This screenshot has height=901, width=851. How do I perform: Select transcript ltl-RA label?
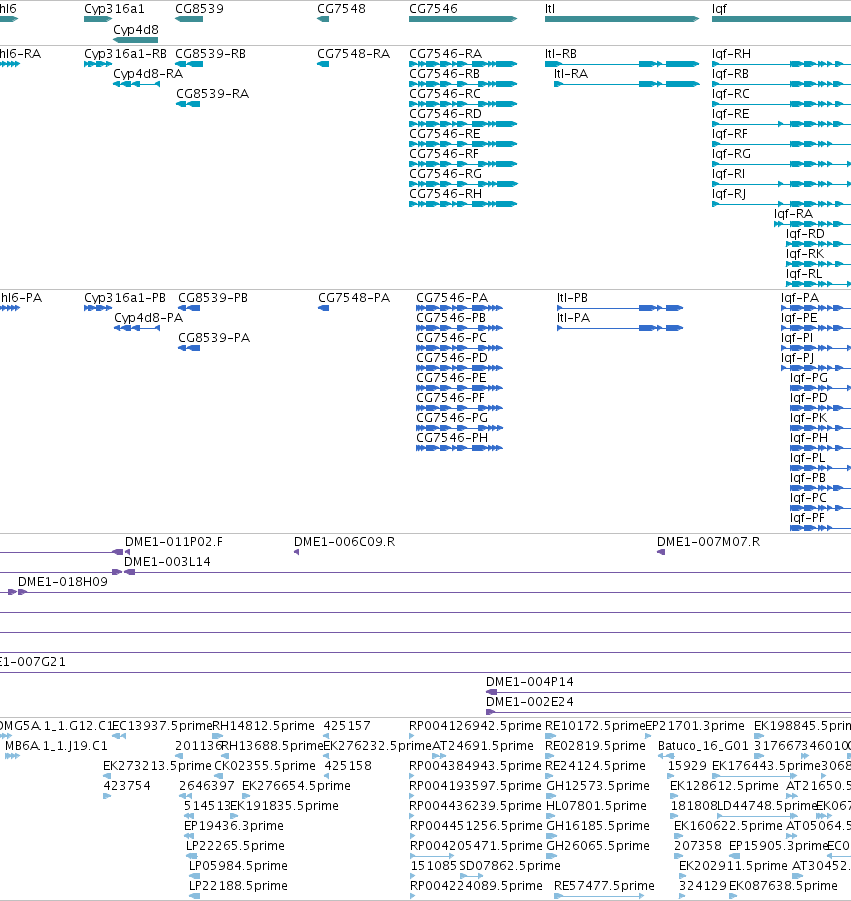[571, 74]
